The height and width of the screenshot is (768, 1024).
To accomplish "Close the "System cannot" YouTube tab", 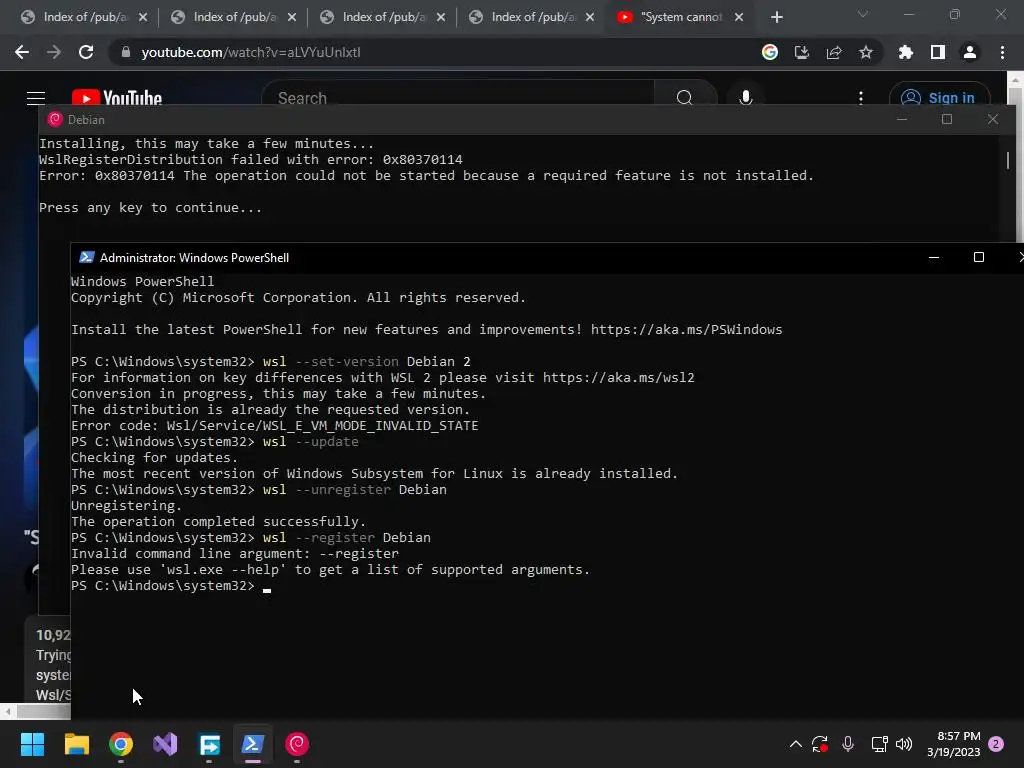I will coord(739,17).
